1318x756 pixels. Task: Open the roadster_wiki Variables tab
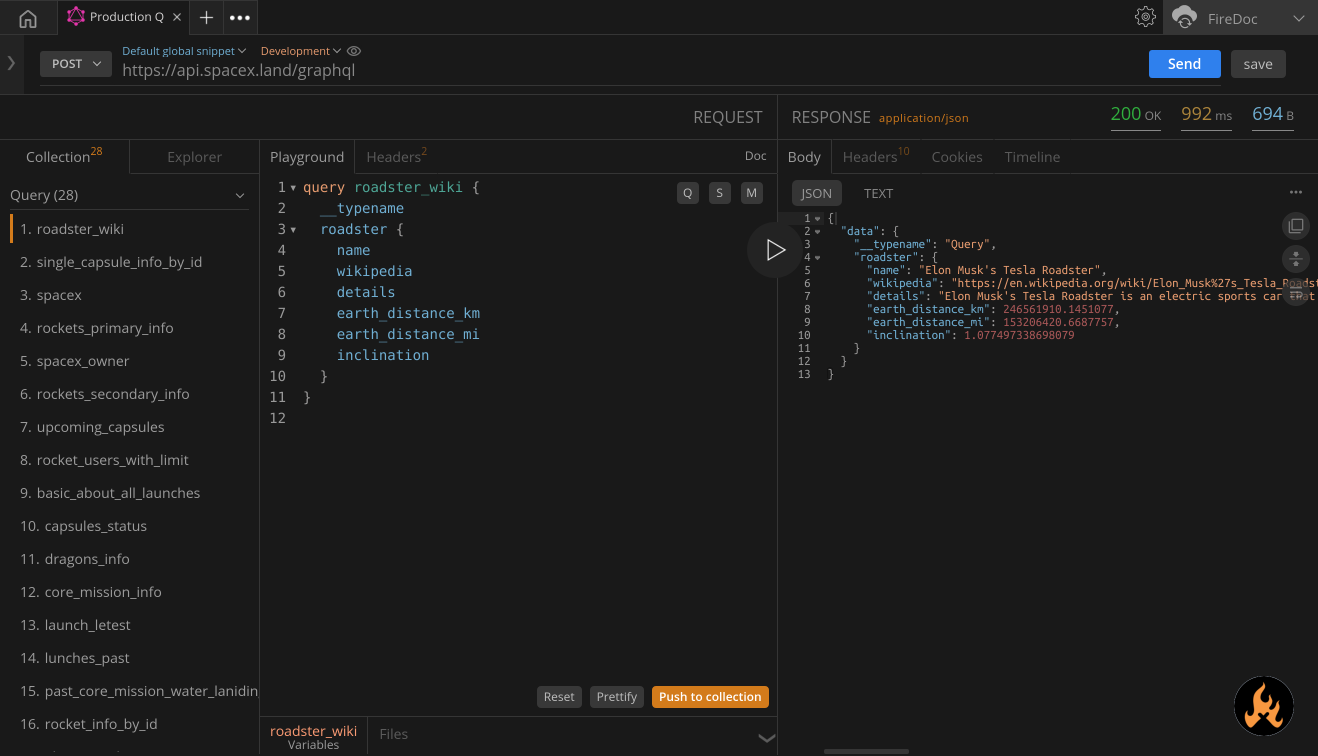pyautogui.click(x=313, y=737)
